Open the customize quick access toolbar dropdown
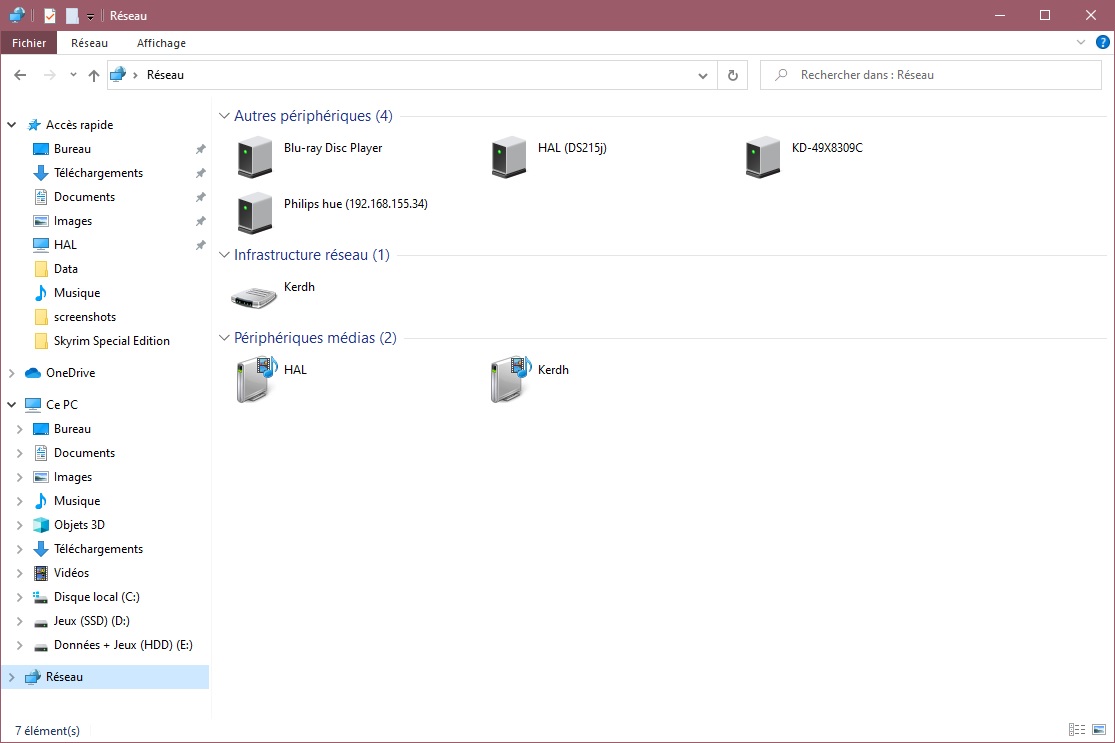This screenshot has width=1115, height=743. coord(90,16)
